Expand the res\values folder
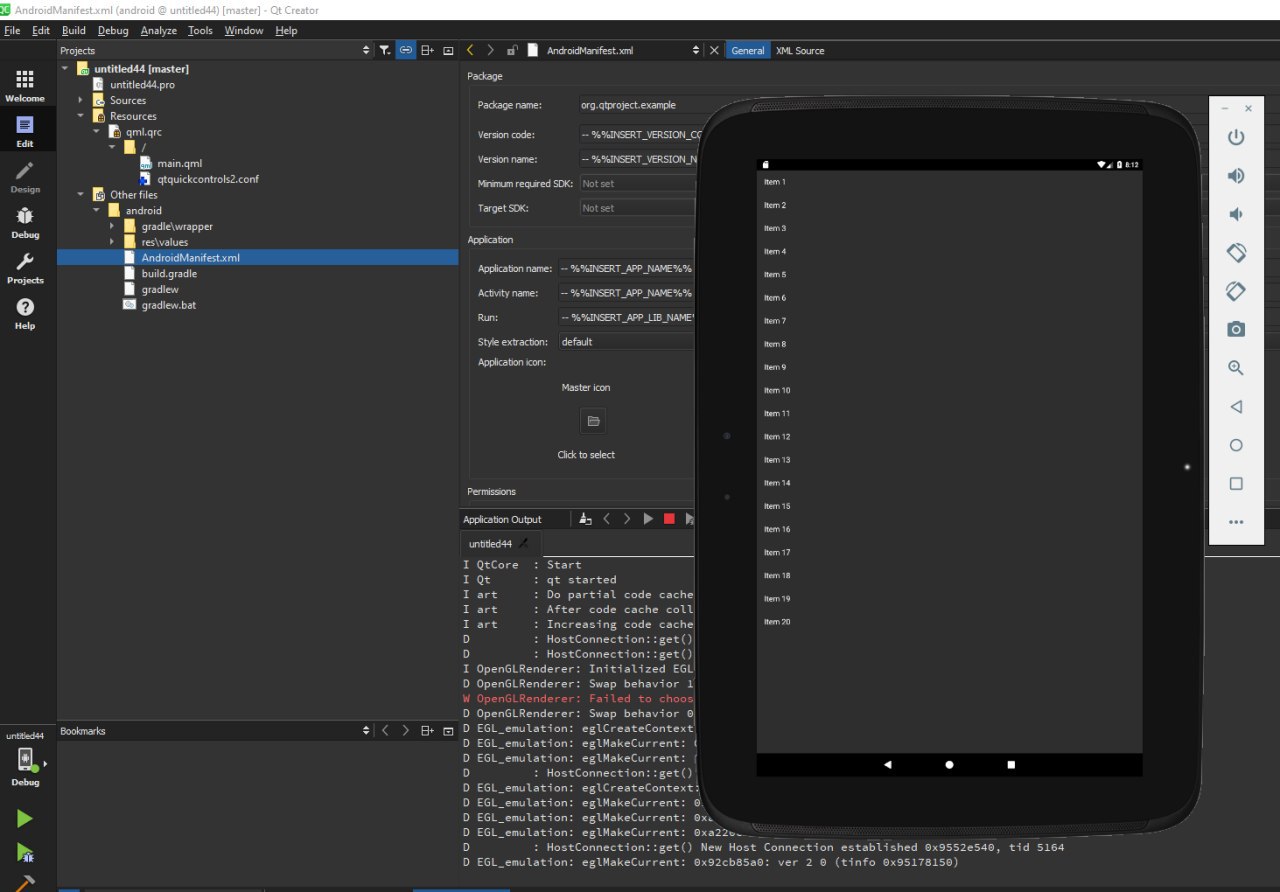The width and height of the screenshot is (1280, 892). pos(112,242)
